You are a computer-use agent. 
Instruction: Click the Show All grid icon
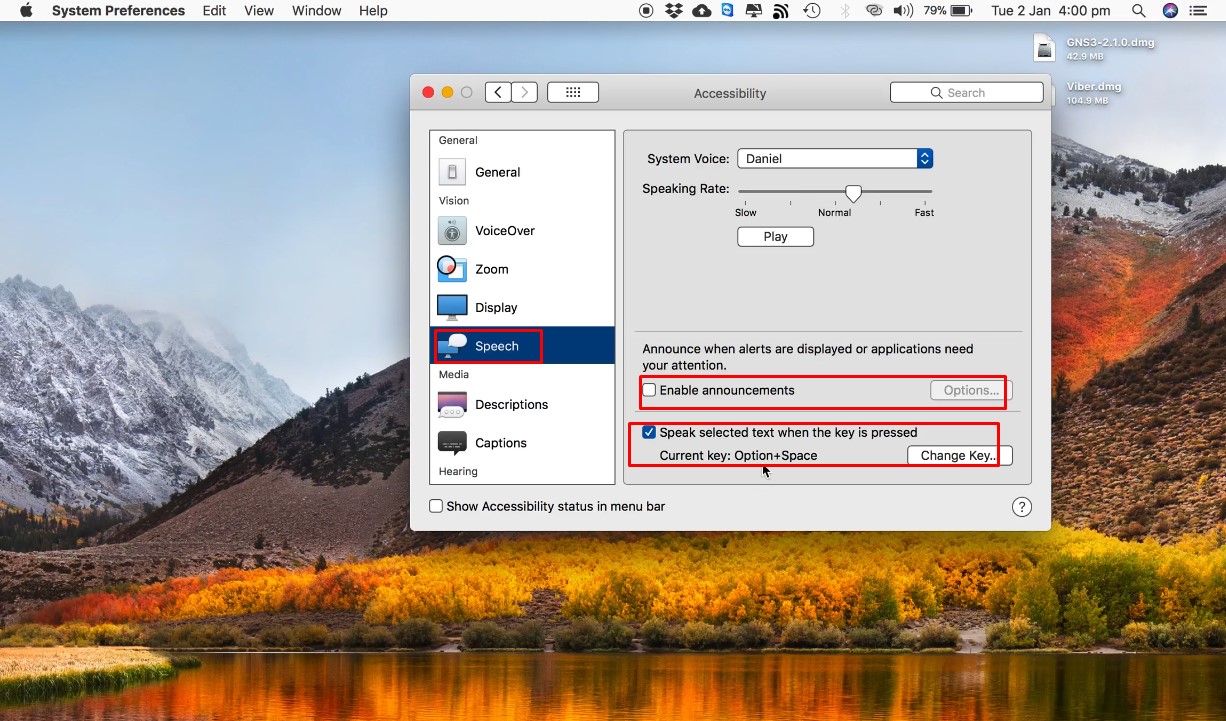(x=573, y=91)
